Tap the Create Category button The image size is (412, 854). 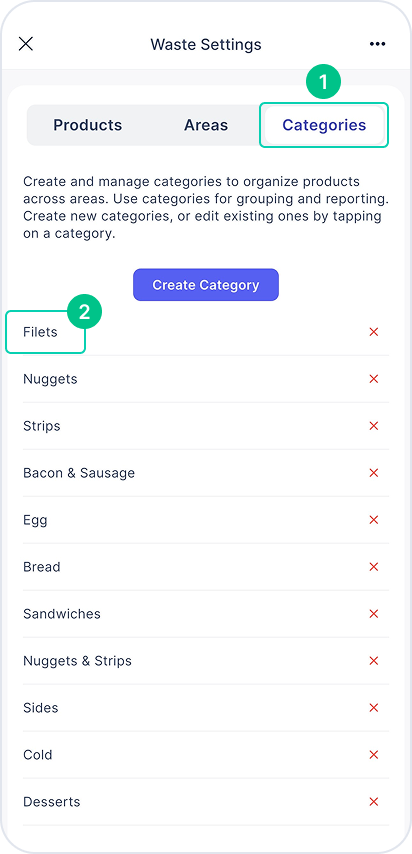[x=206, y=285]
